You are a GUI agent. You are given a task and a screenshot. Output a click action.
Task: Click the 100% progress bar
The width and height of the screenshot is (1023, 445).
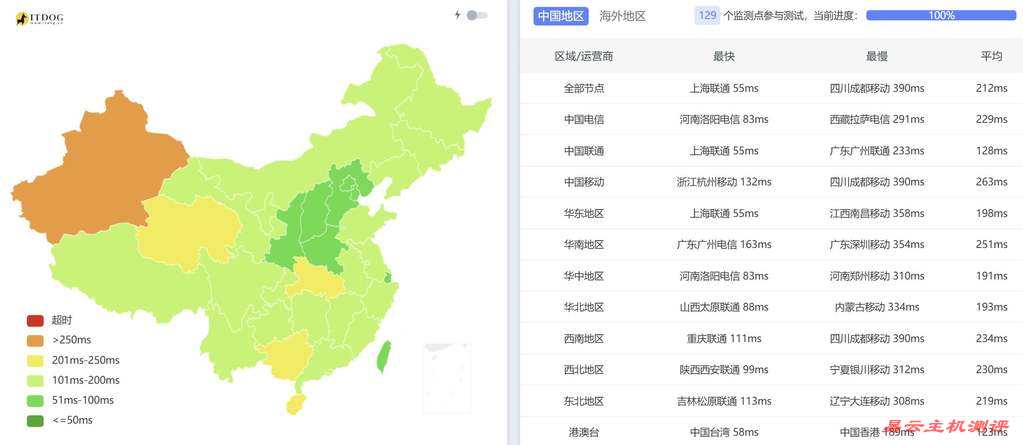[x=941, y=16]
